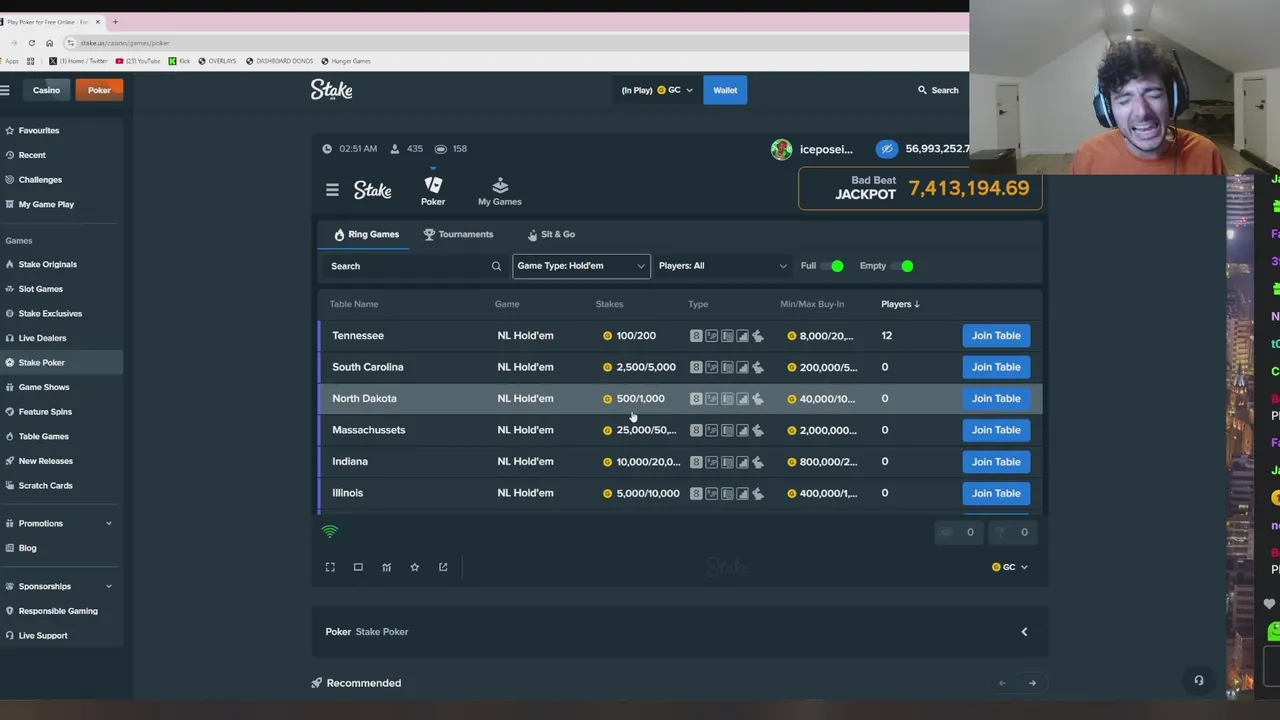Collapse the Poker Stake Poker info panel

pyautogui.click(x=1024, y=632)
